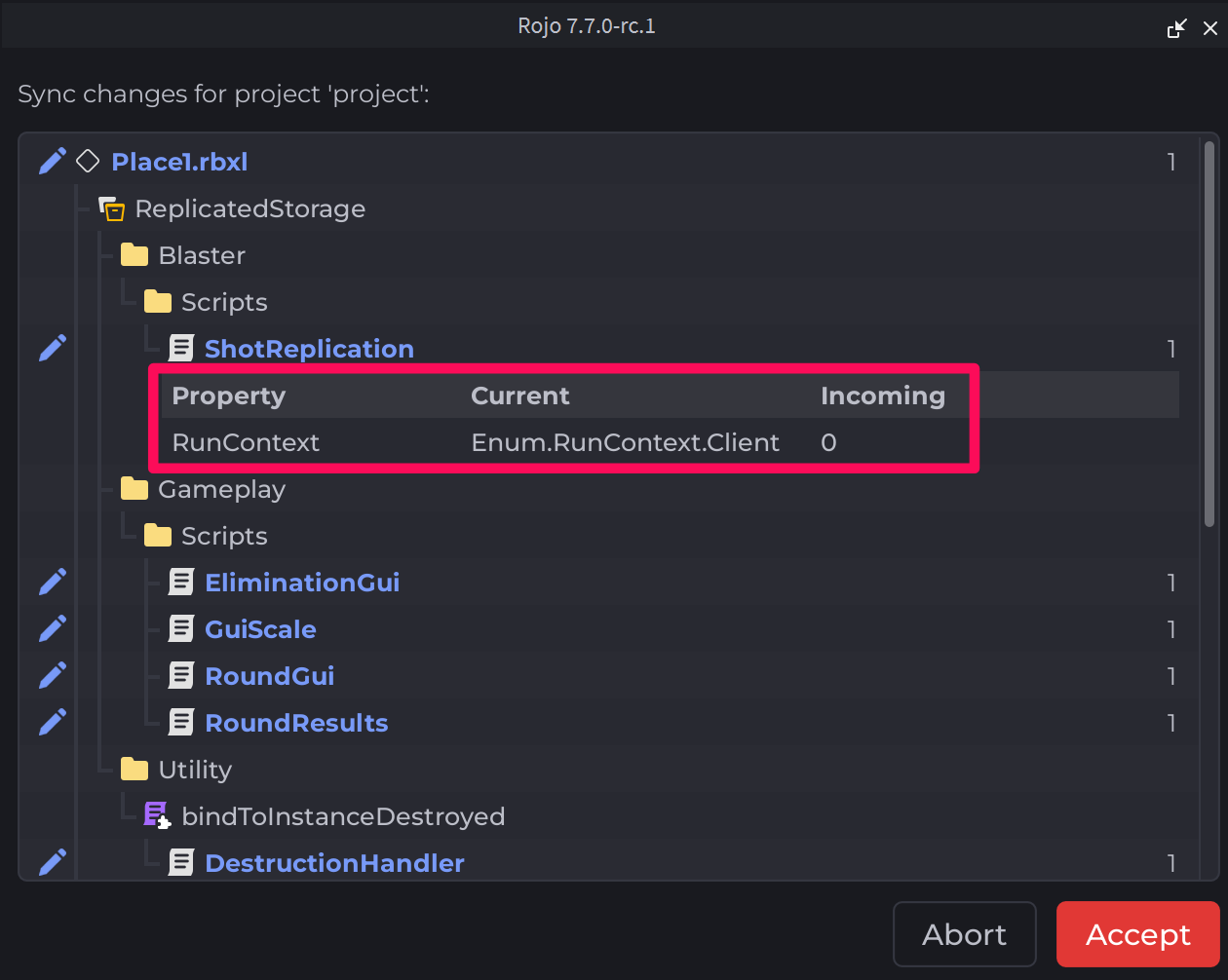
Task: Close the Rojo plugin window
Action: click(1210, 27)
